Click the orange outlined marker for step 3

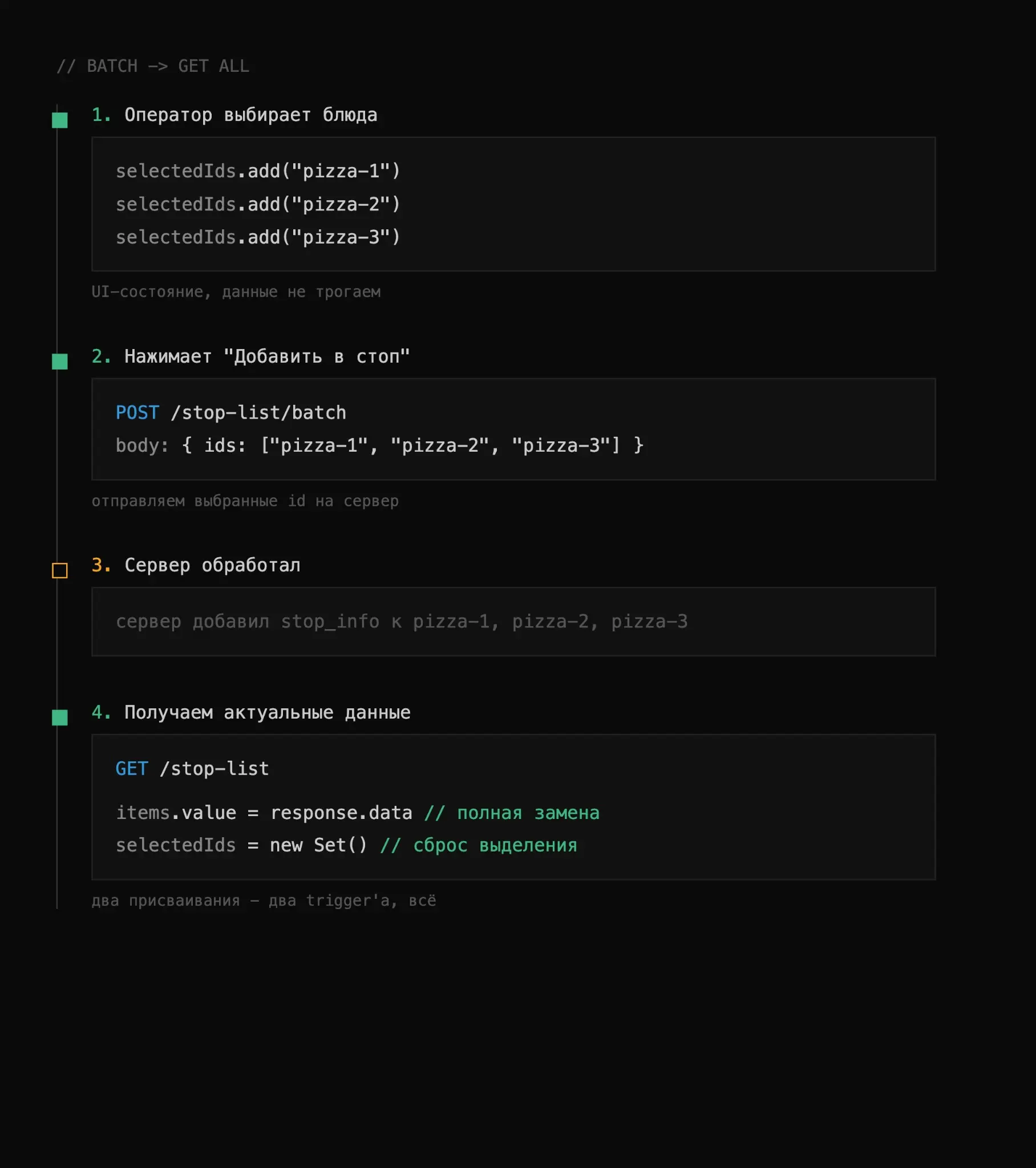click(x=59, y=570)
